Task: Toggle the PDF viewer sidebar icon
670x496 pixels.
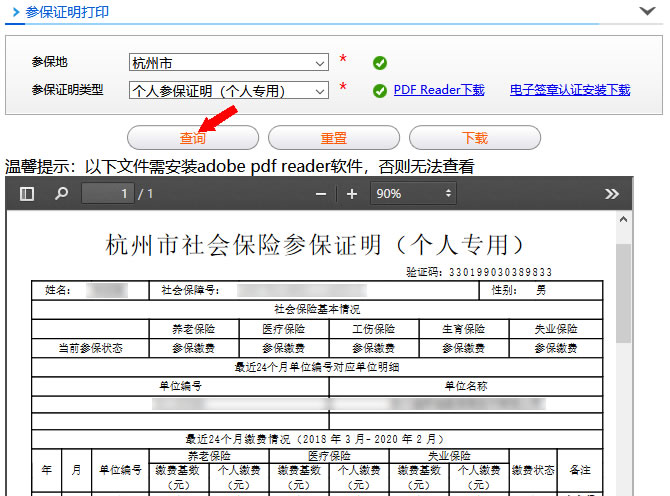Action: coord(26,194)
